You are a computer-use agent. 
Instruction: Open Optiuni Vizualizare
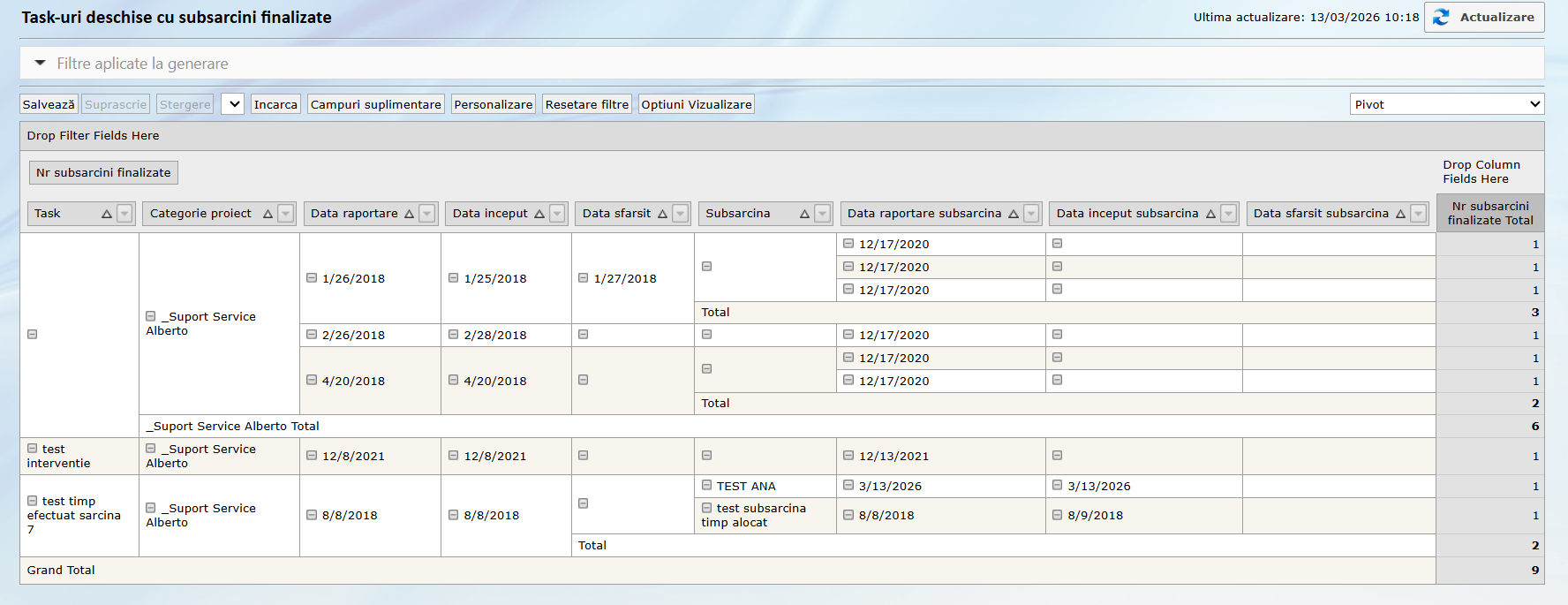click(696, 104)
